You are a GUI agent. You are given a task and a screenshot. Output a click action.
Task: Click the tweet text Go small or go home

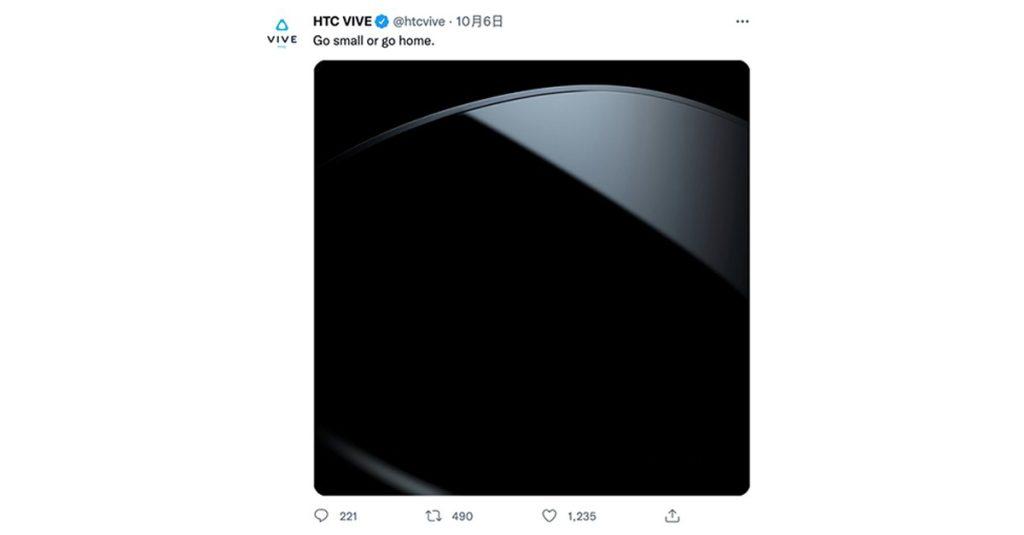click(374, 41)
